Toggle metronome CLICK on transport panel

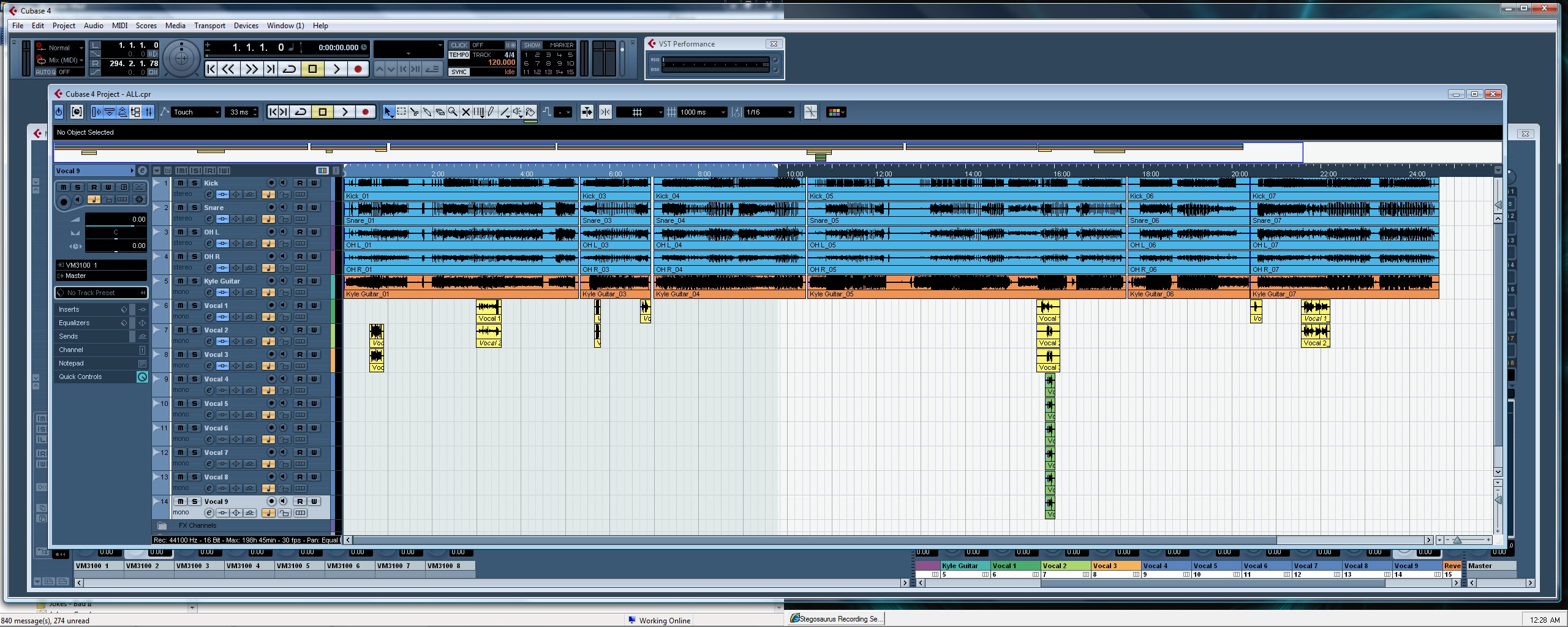459,45
